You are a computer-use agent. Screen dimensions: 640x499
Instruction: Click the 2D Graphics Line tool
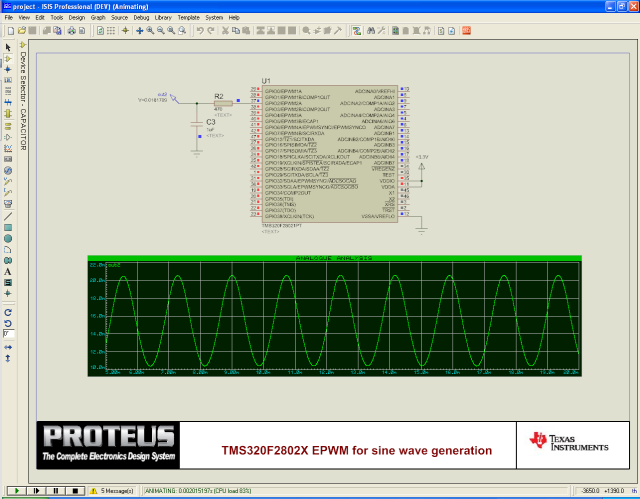pos(8,215)
